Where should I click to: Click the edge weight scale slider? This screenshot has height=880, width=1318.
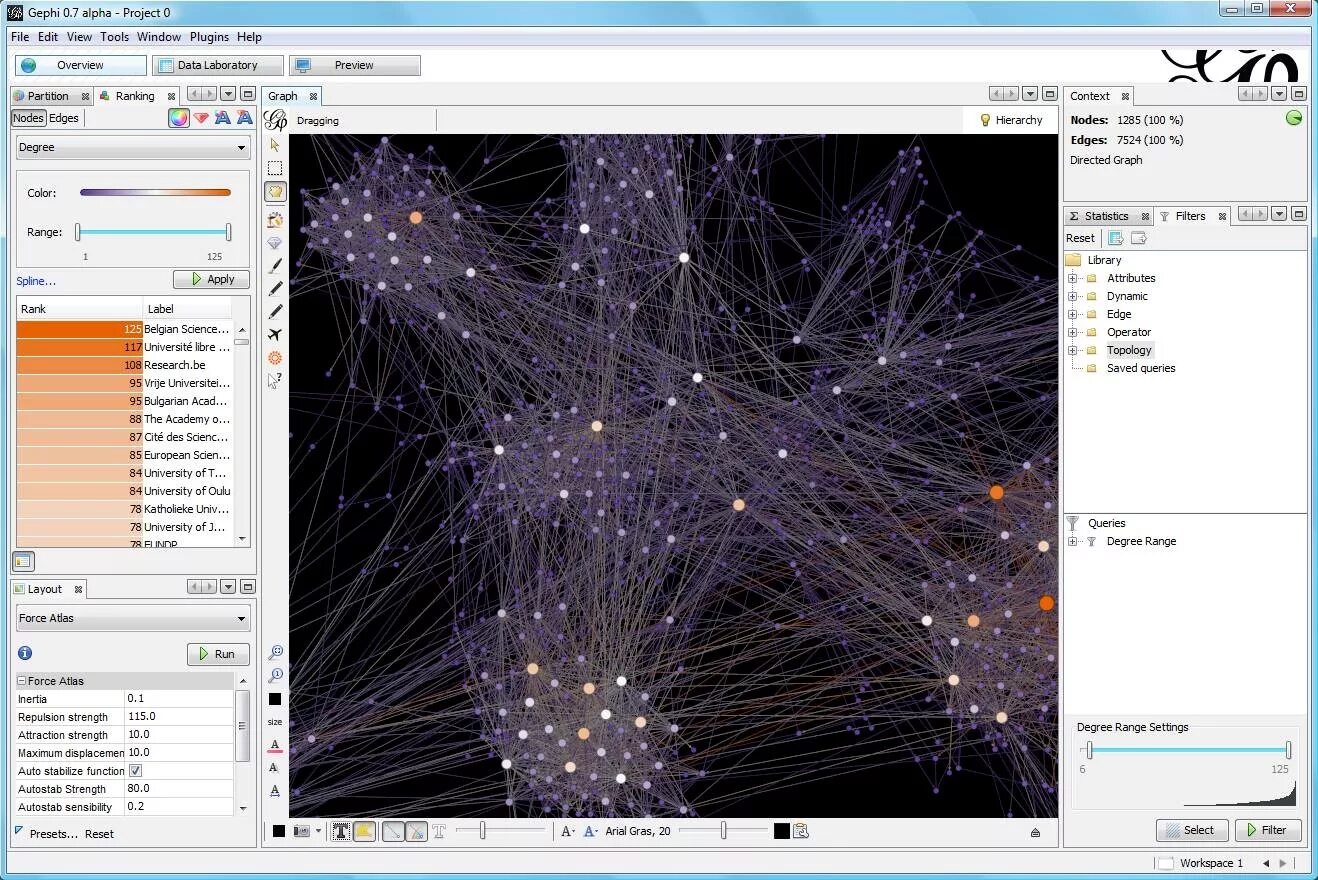[500, 831]
